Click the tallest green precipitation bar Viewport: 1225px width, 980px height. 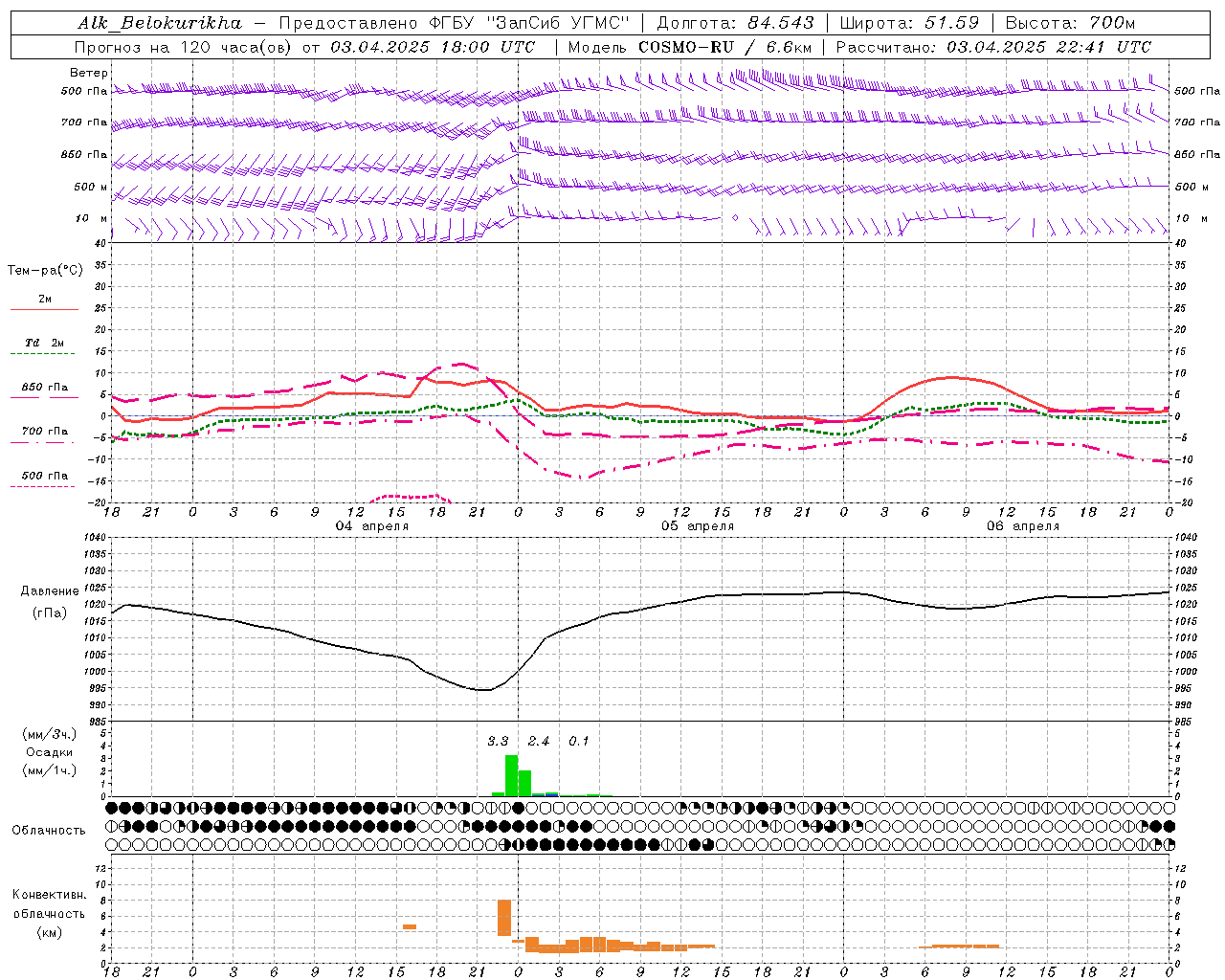coord(511,775)
